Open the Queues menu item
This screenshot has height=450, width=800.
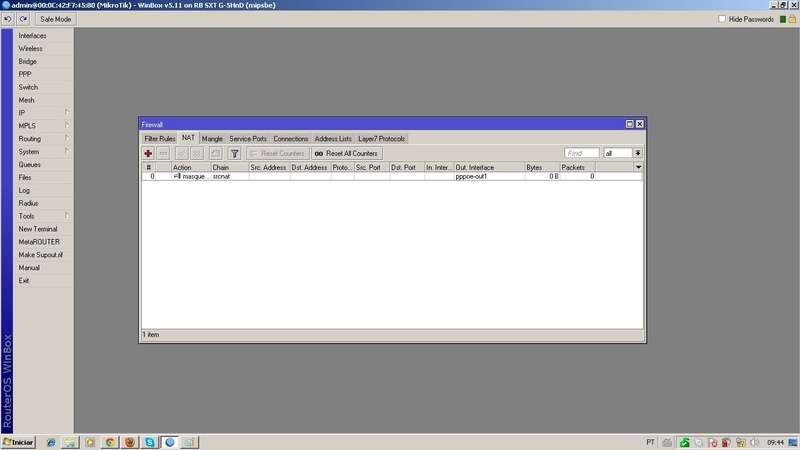point(43,164)
